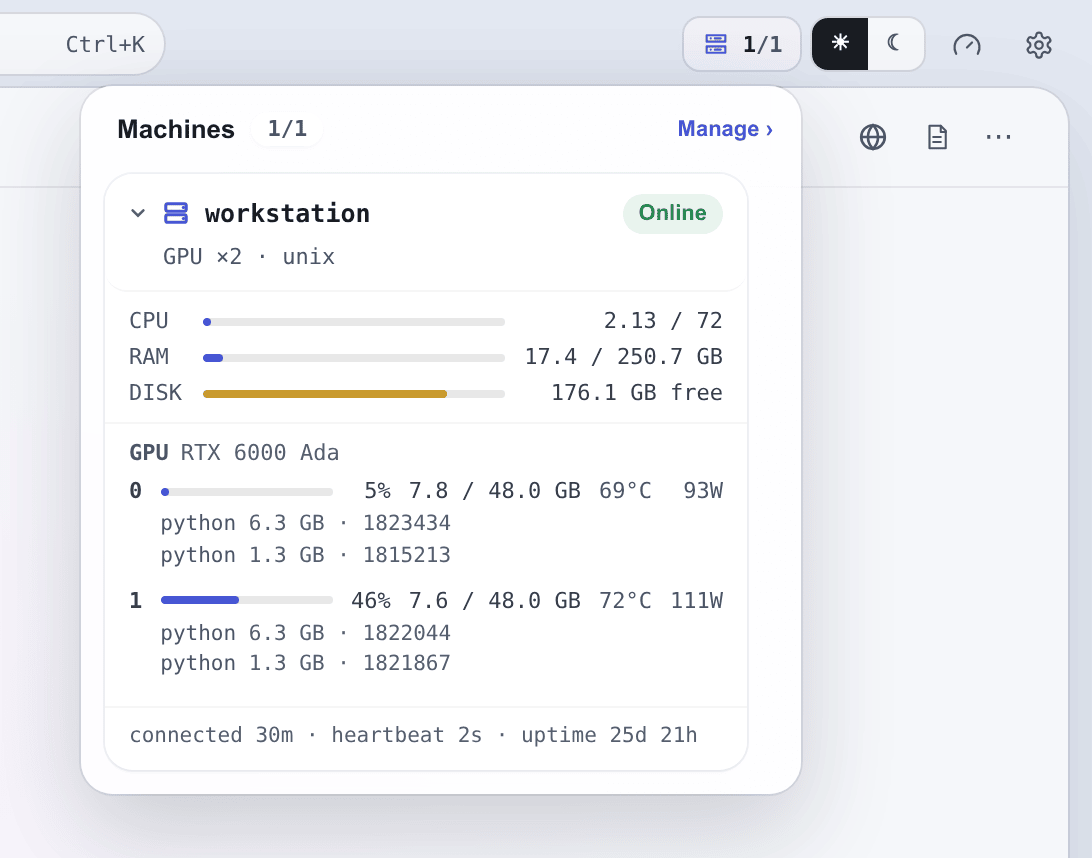The image size is (1092, 858).
Task: Click the GPU 1 utilization "46%" value
Action: 370,600
